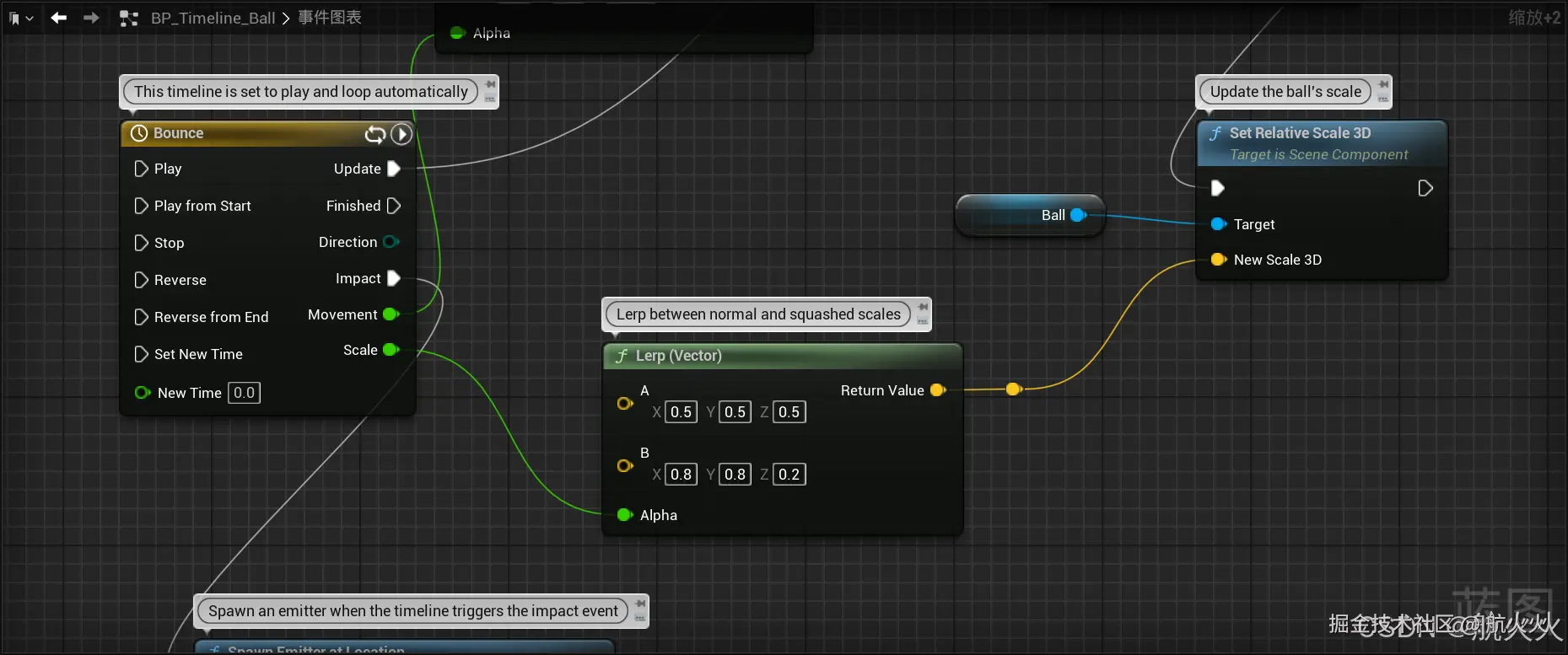Viewport: 1568px width, 655px height.
Task: Toggle pin on Spawn emitter comment bubble
Action: pos(640,604)
